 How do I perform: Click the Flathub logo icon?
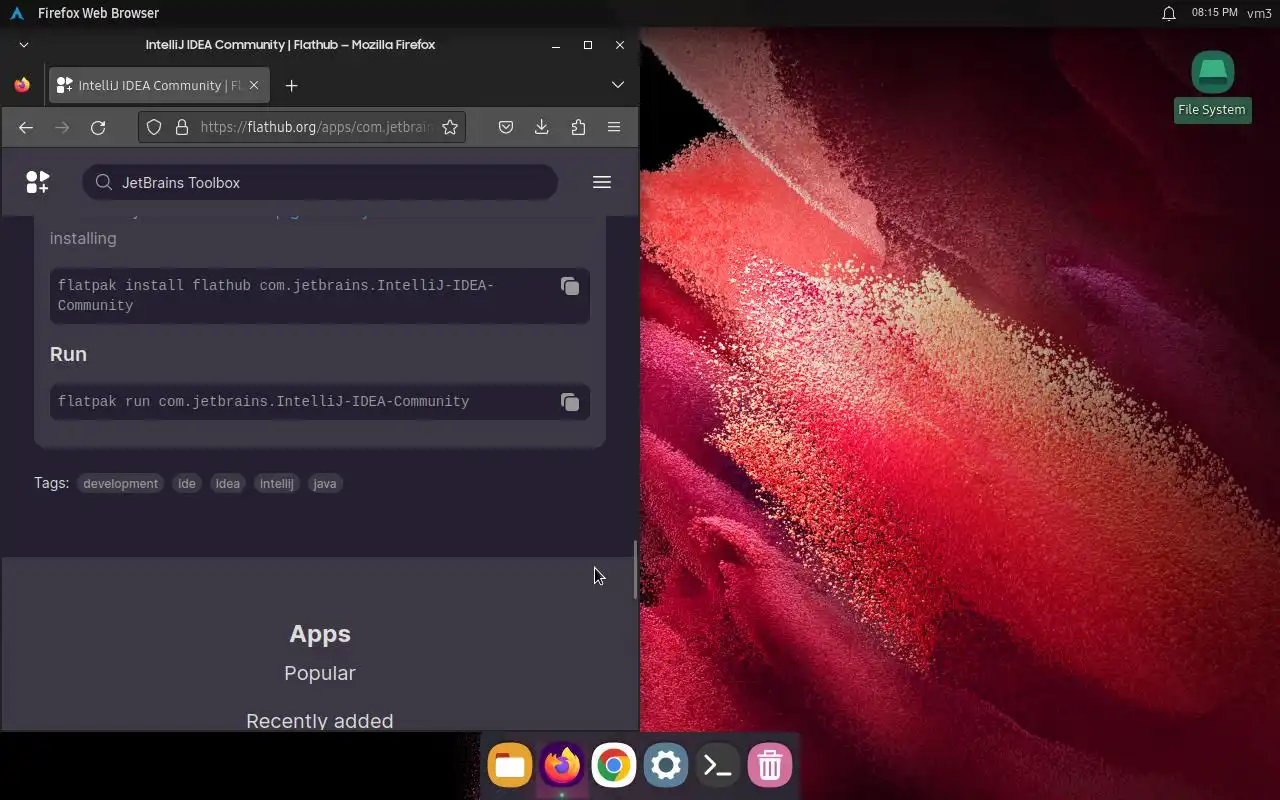[x=37, y=182]
